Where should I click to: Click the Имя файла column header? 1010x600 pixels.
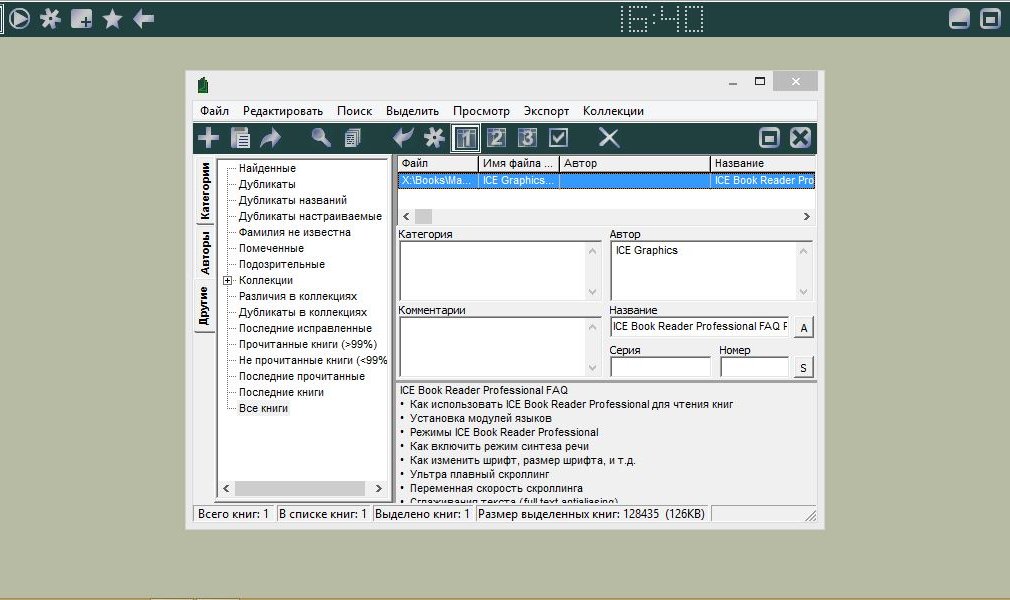519,164
